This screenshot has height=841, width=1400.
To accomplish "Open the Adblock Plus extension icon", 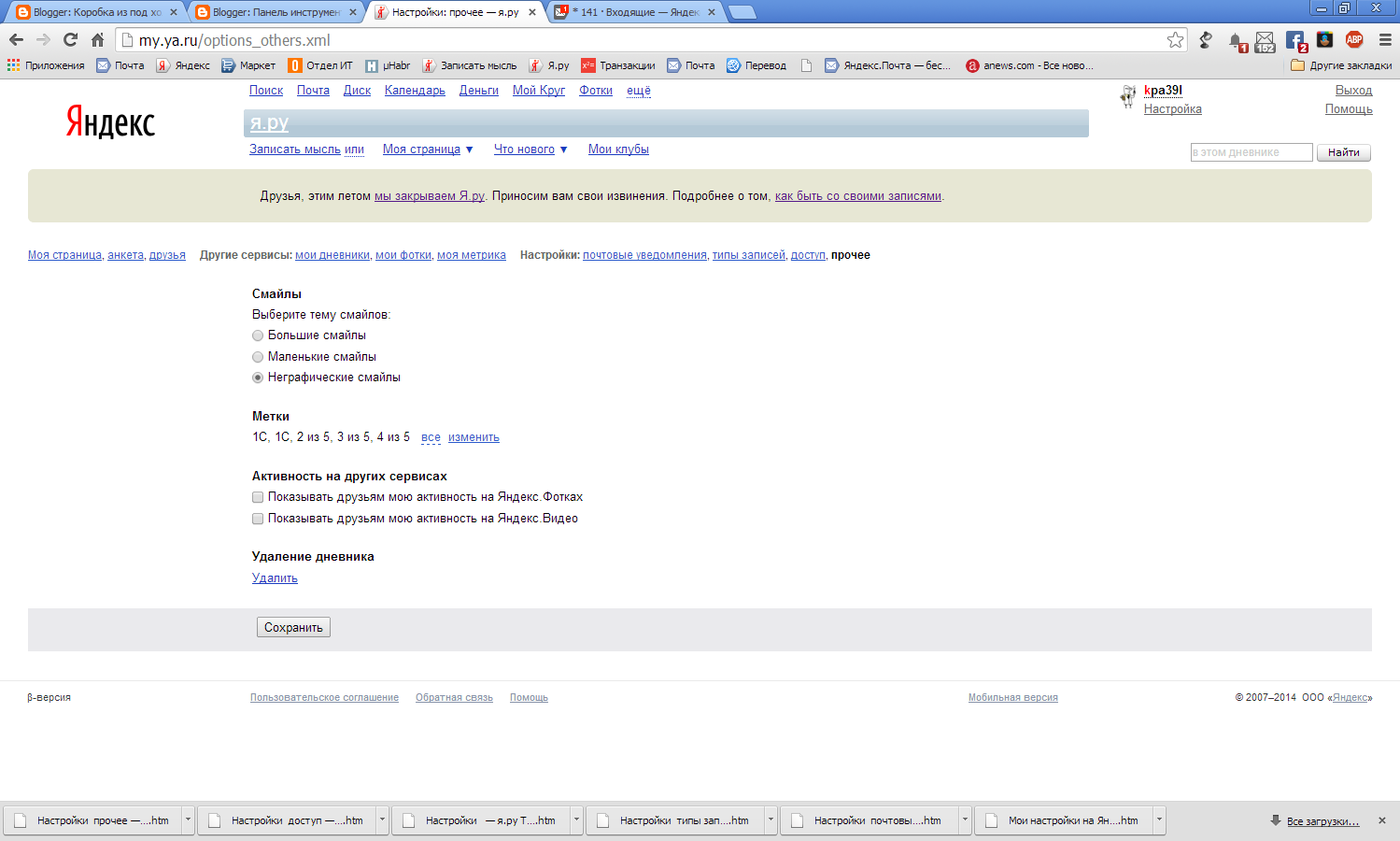I will pos(1354,39).
